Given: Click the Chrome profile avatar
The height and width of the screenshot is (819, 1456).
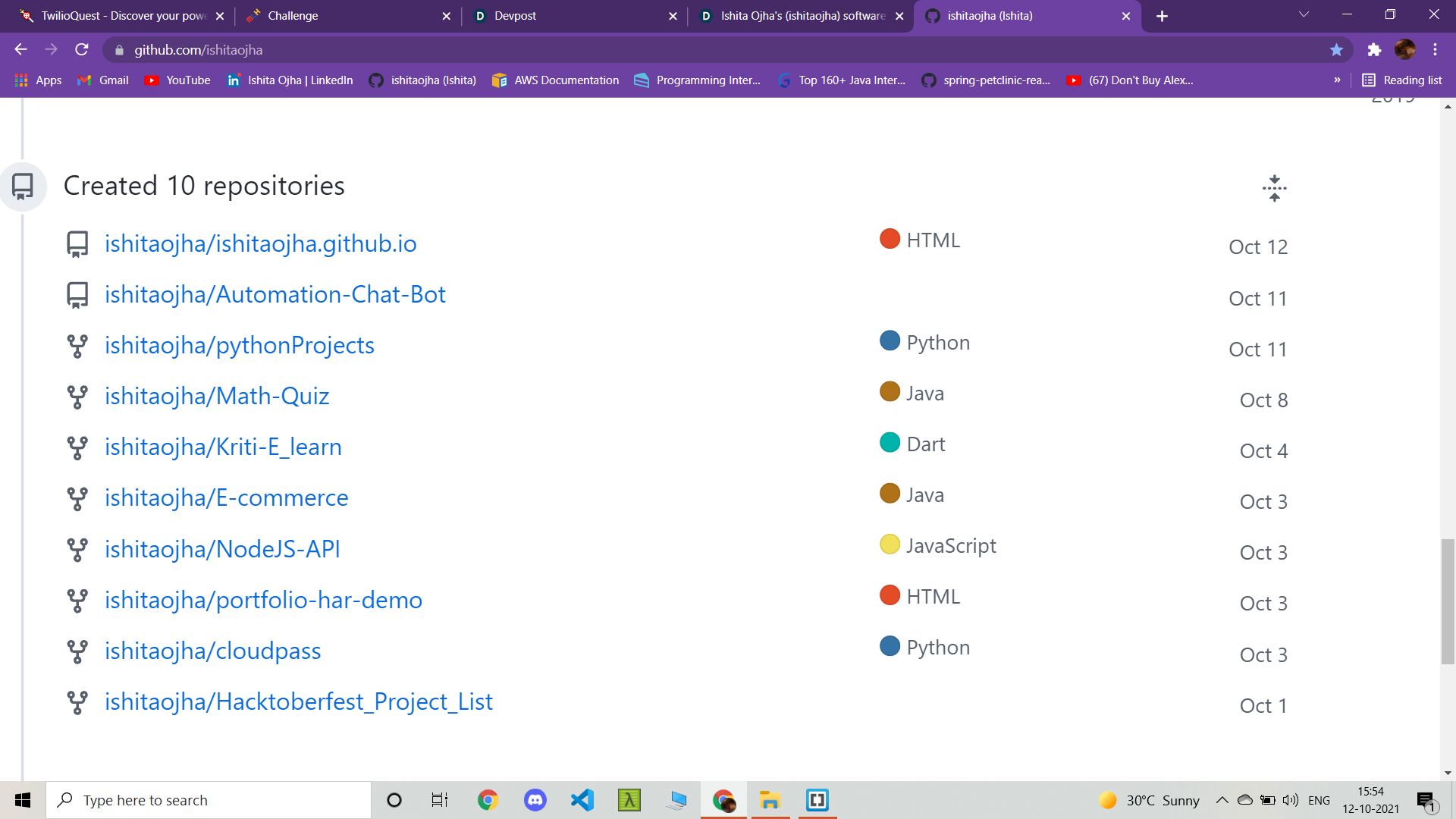Looking at the screenshot, I should (x=1404, y=50).
